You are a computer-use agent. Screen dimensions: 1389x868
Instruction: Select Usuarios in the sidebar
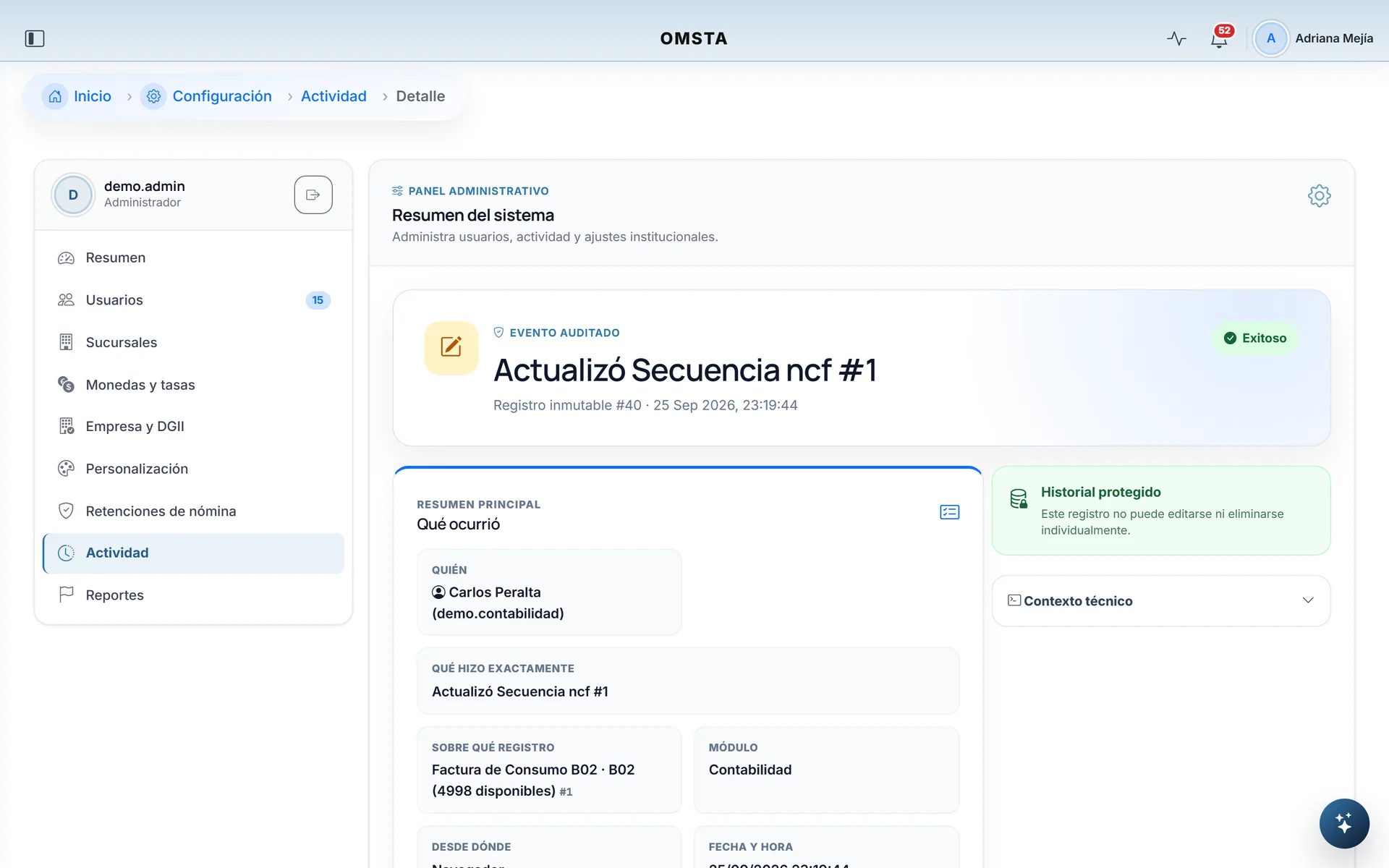(x=193, y=300)
